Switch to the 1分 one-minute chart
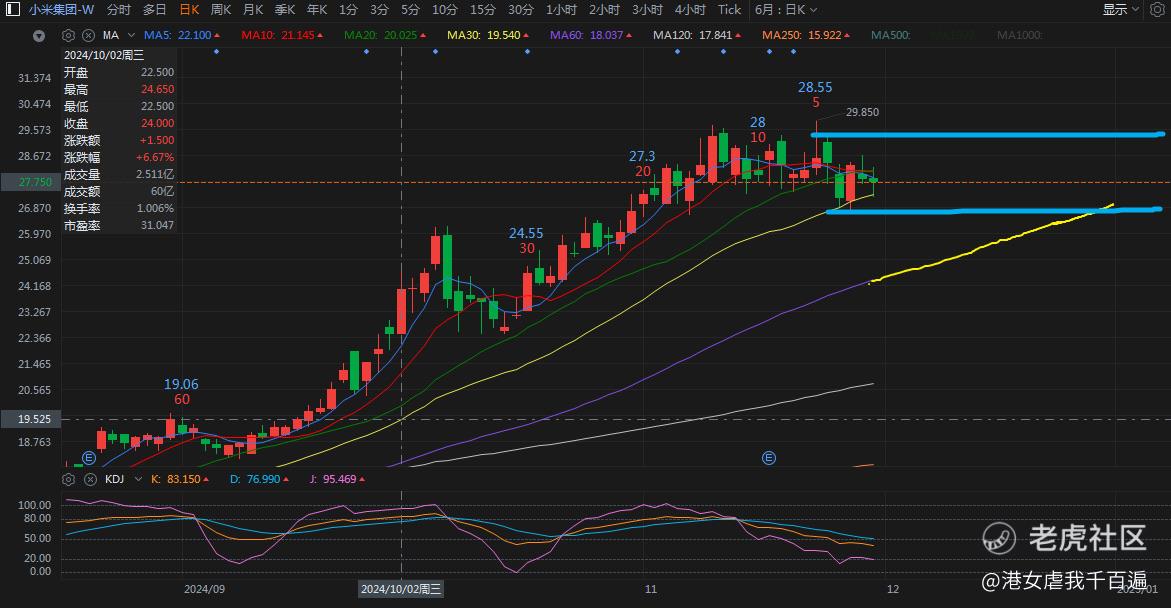This screenshot has width=1171, height=608. pyautogui.click(x=348, y=10)
